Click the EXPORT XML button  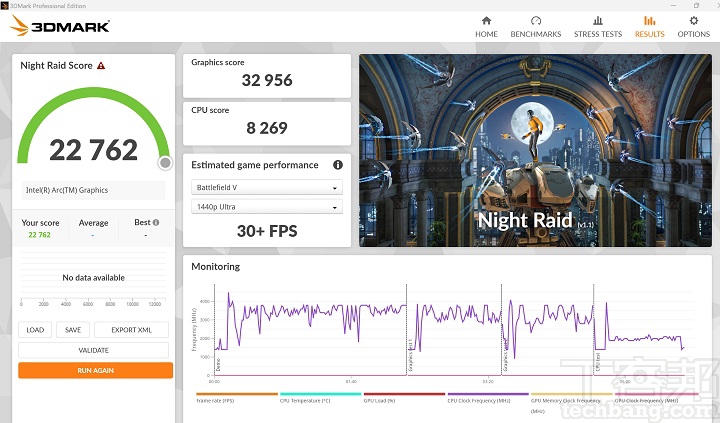(x=131, y=330)
